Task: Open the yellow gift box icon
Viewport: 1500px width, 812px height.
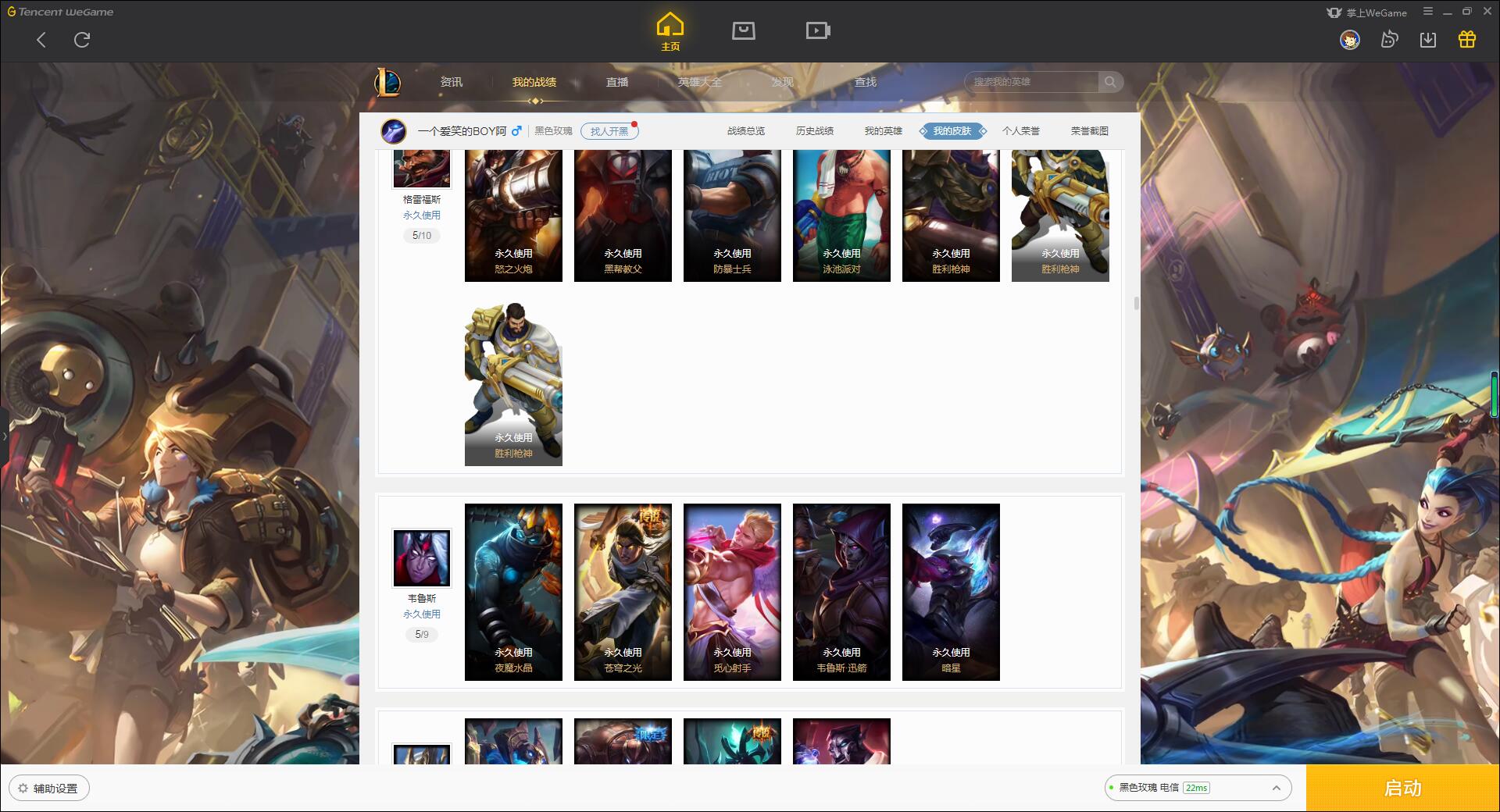Action: tap(1467, 40)
